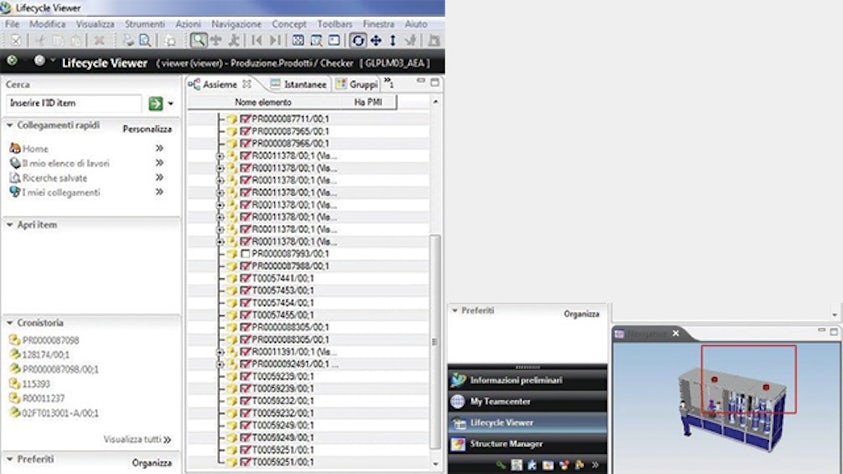Close the Navigator panel tab
Screen dimensions: 843x474
tap(676, 333)
